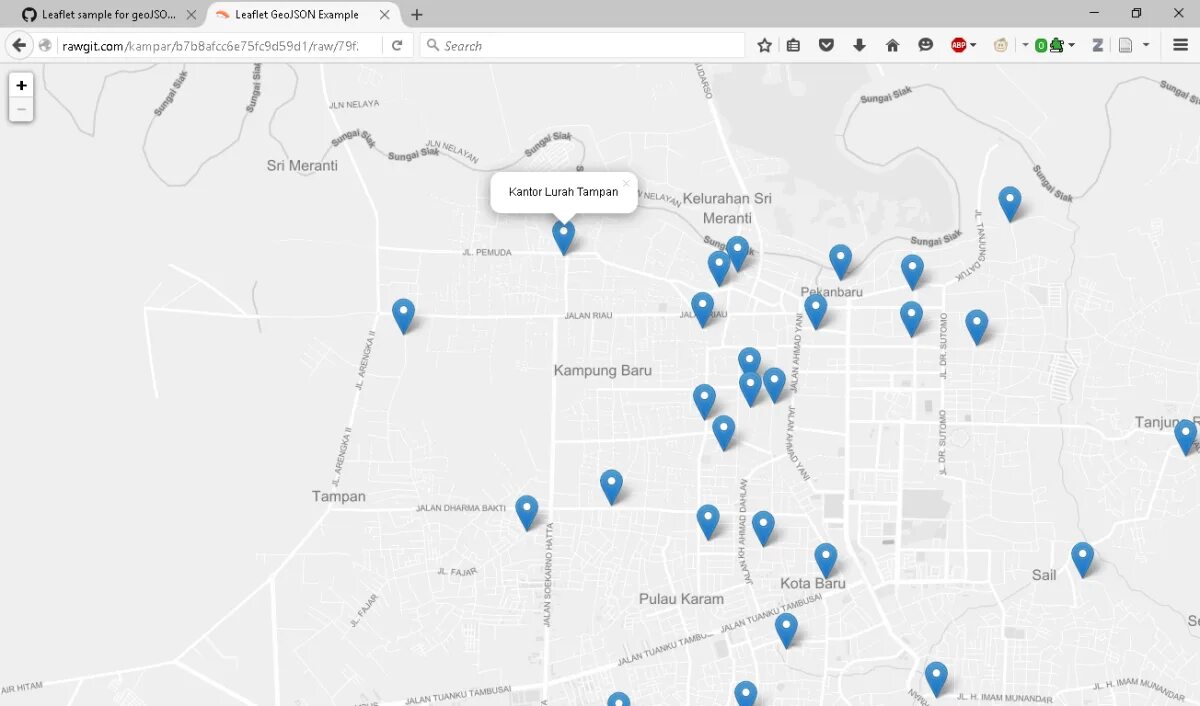Image resolution: width=1200 pixels, height=706 pixels.
Task: Select the marker beside JL. Arengka II
Action: [x=403, y=315]
